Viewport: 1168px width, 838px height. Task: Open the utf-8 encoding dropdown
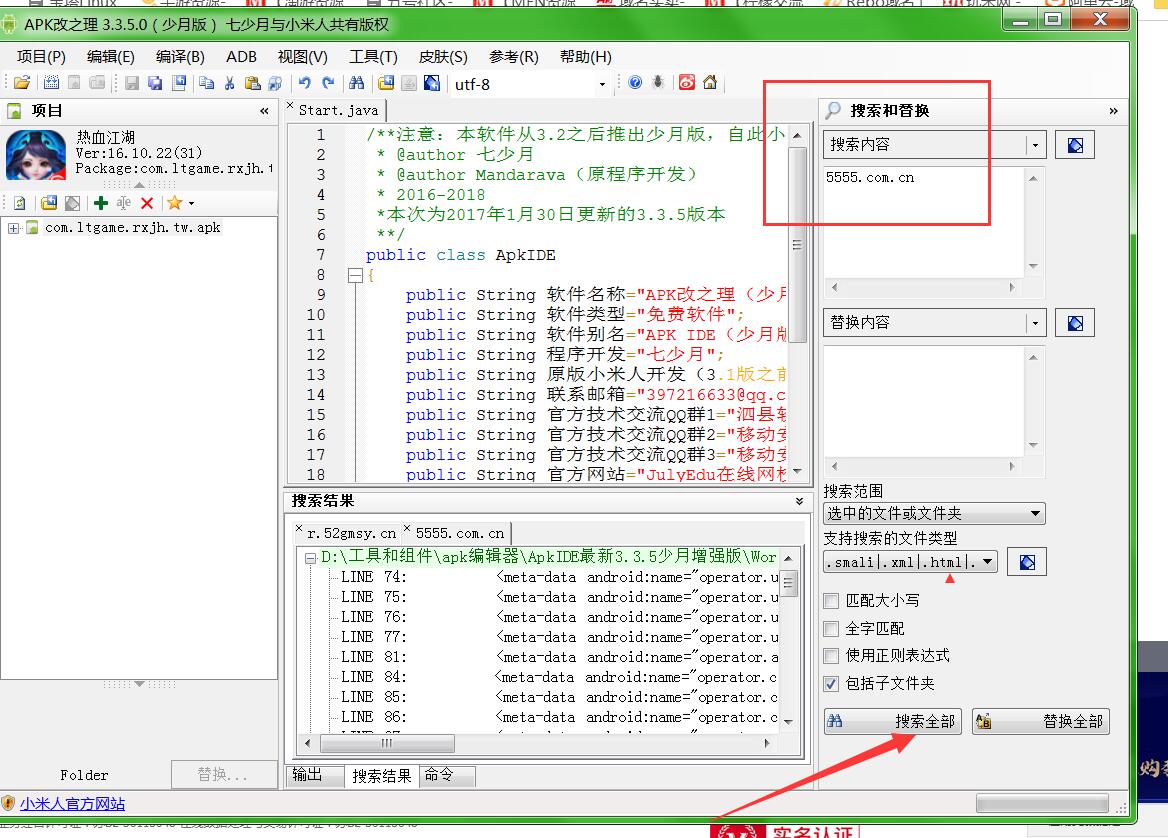click(602, 85)
